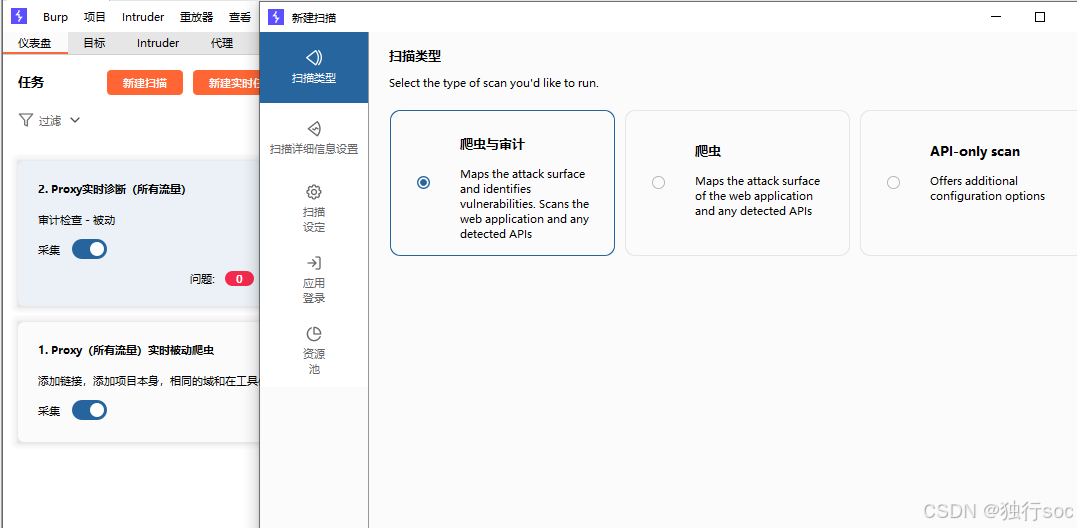Click the 2. Proxy实时诊断 task title
The height and width of the screenshot is (528, 1077).
click(x=112, y=190)
